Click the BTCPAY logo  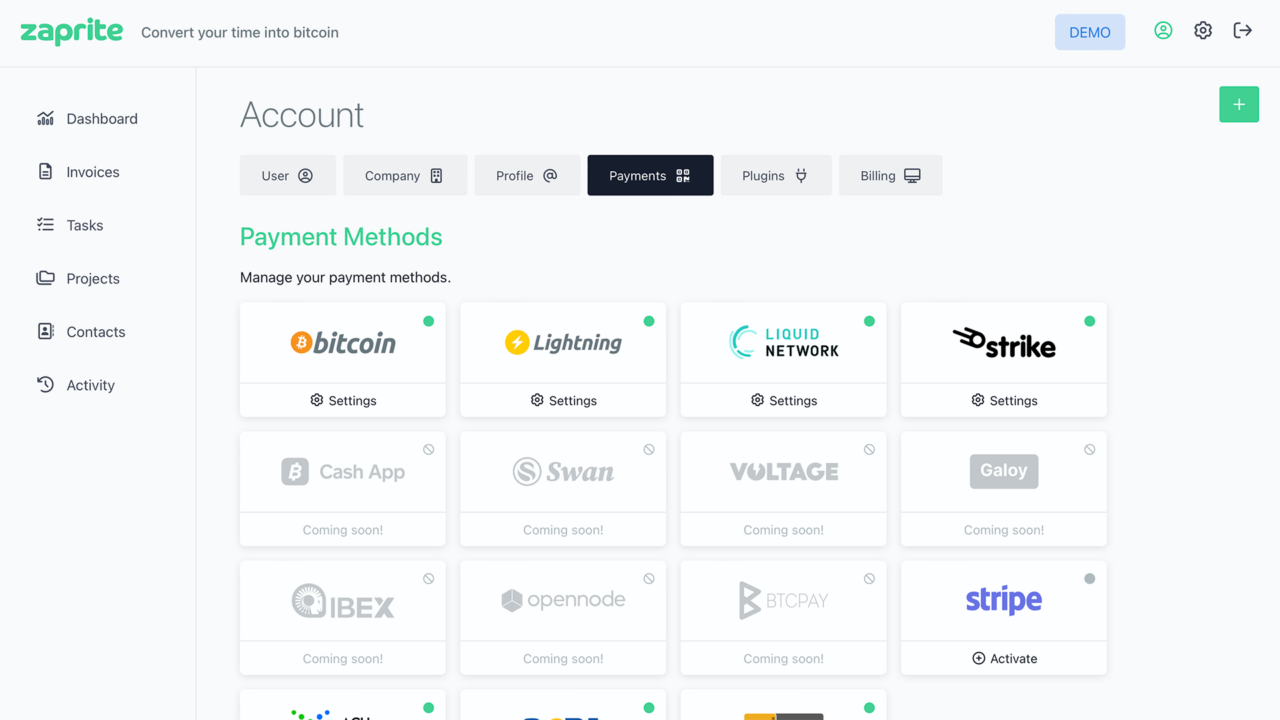(784, 600)
